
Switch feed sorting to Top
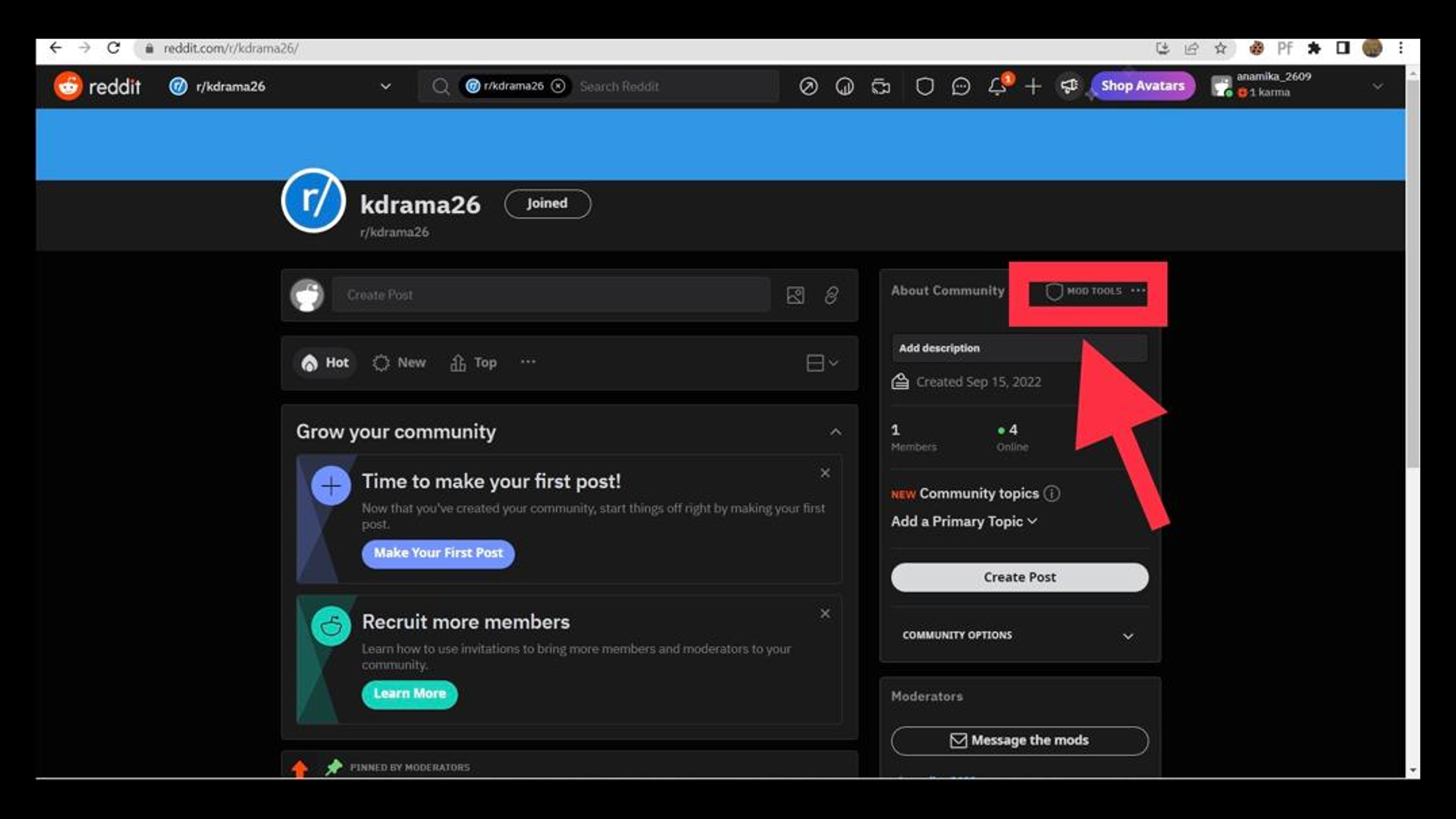tap(472, 362)
